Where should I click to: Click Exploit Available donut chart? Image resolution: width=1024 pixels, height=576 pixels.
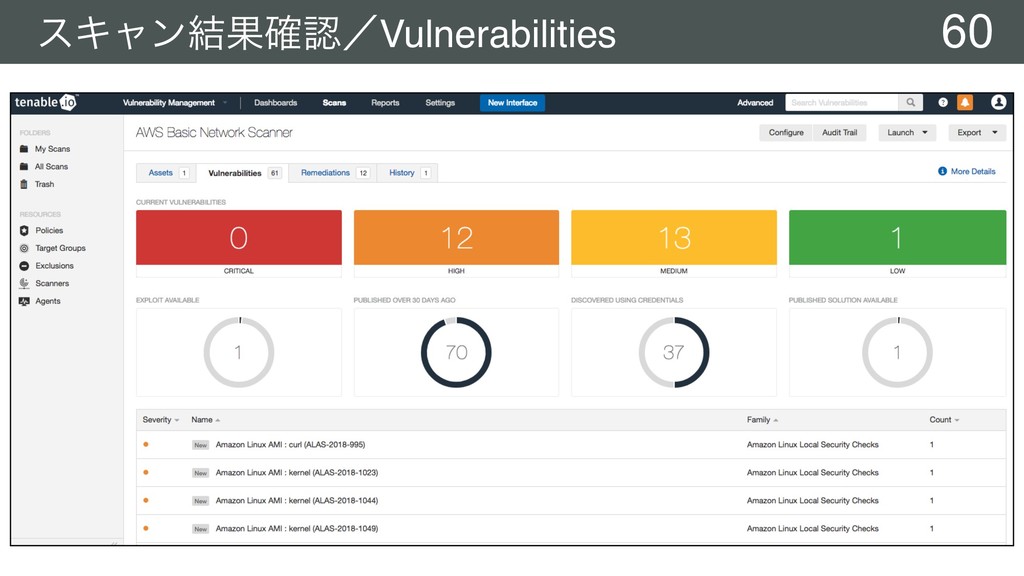click(238, 353)
